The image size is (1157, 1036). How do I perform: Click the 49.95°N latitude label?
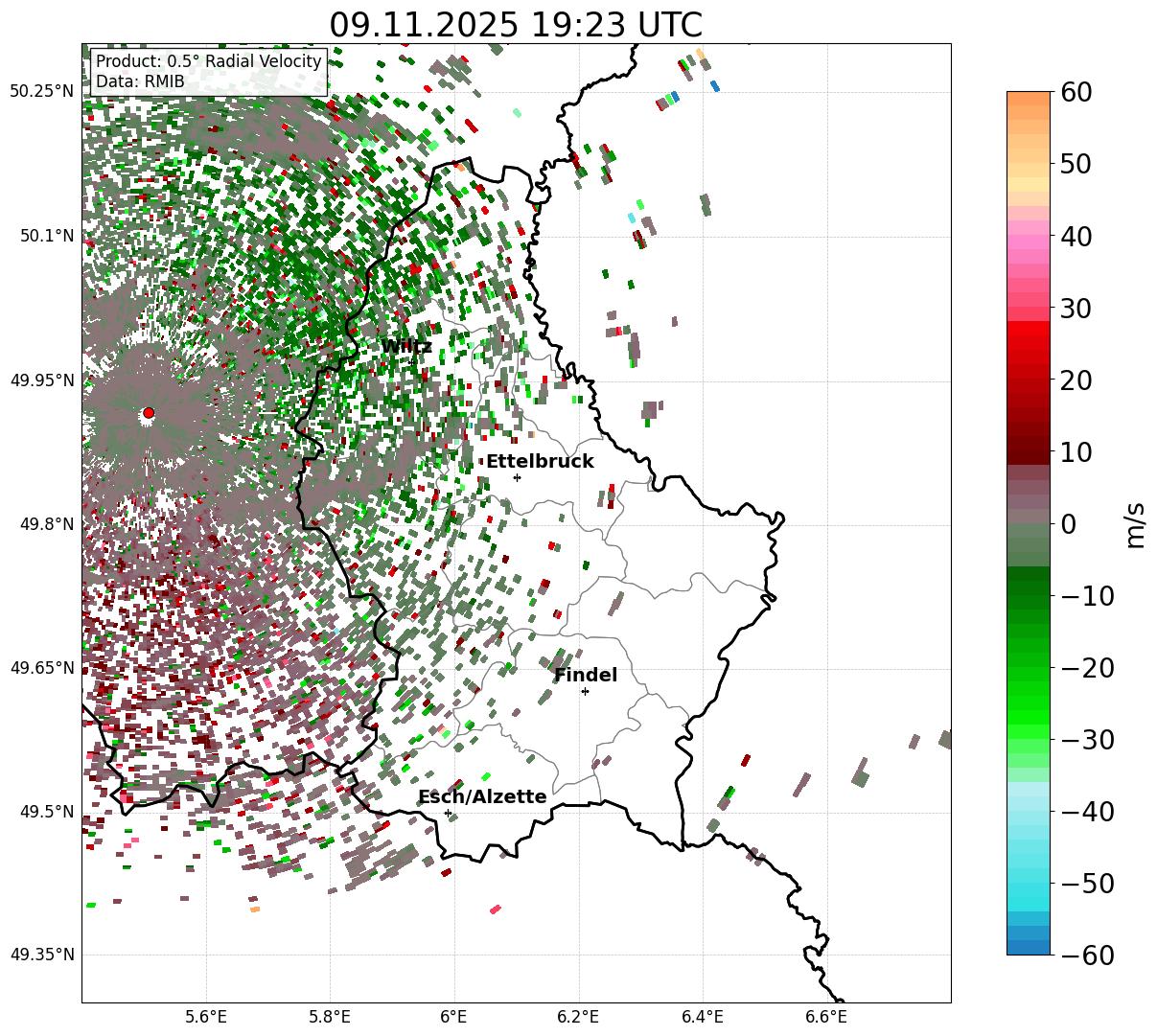41,380
